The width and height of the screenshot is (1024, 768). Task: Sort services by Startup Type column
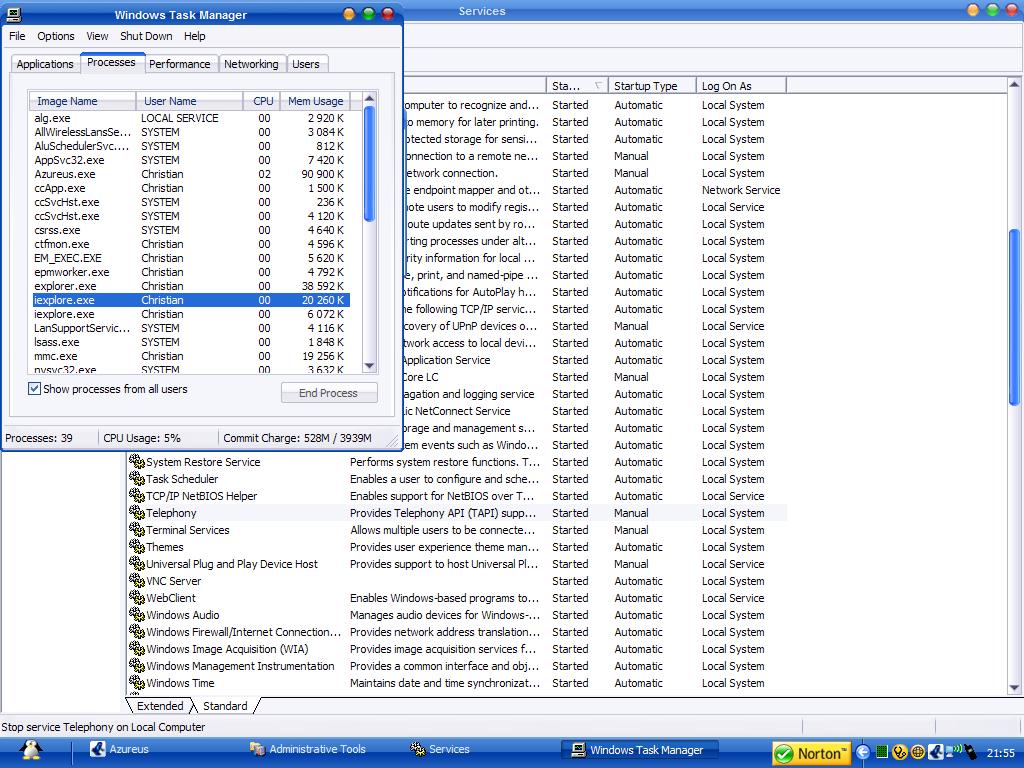651,86
